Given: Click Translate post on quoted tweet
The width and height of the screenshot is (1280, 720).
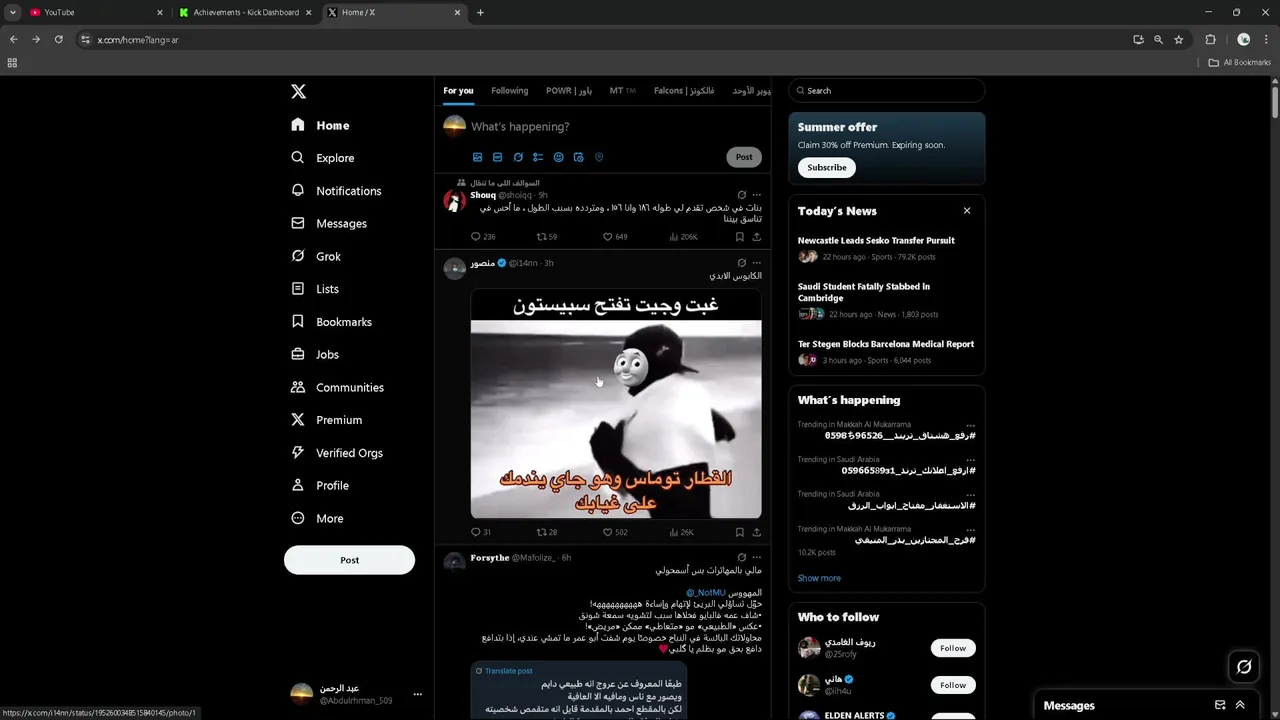Looking at the screenshot, I should point(504,671).
